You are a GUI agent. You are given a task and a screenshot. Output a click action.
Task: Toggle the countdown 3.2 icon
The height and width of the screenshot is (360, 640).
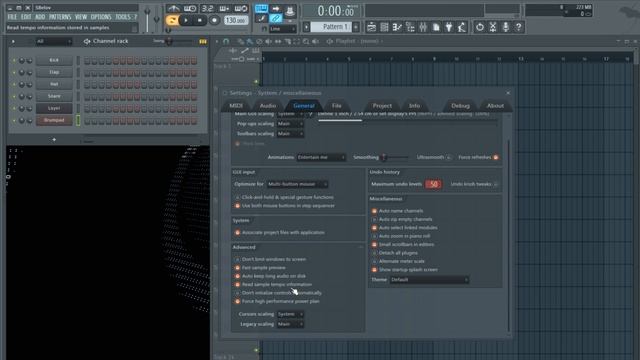(x=207, y=8)
